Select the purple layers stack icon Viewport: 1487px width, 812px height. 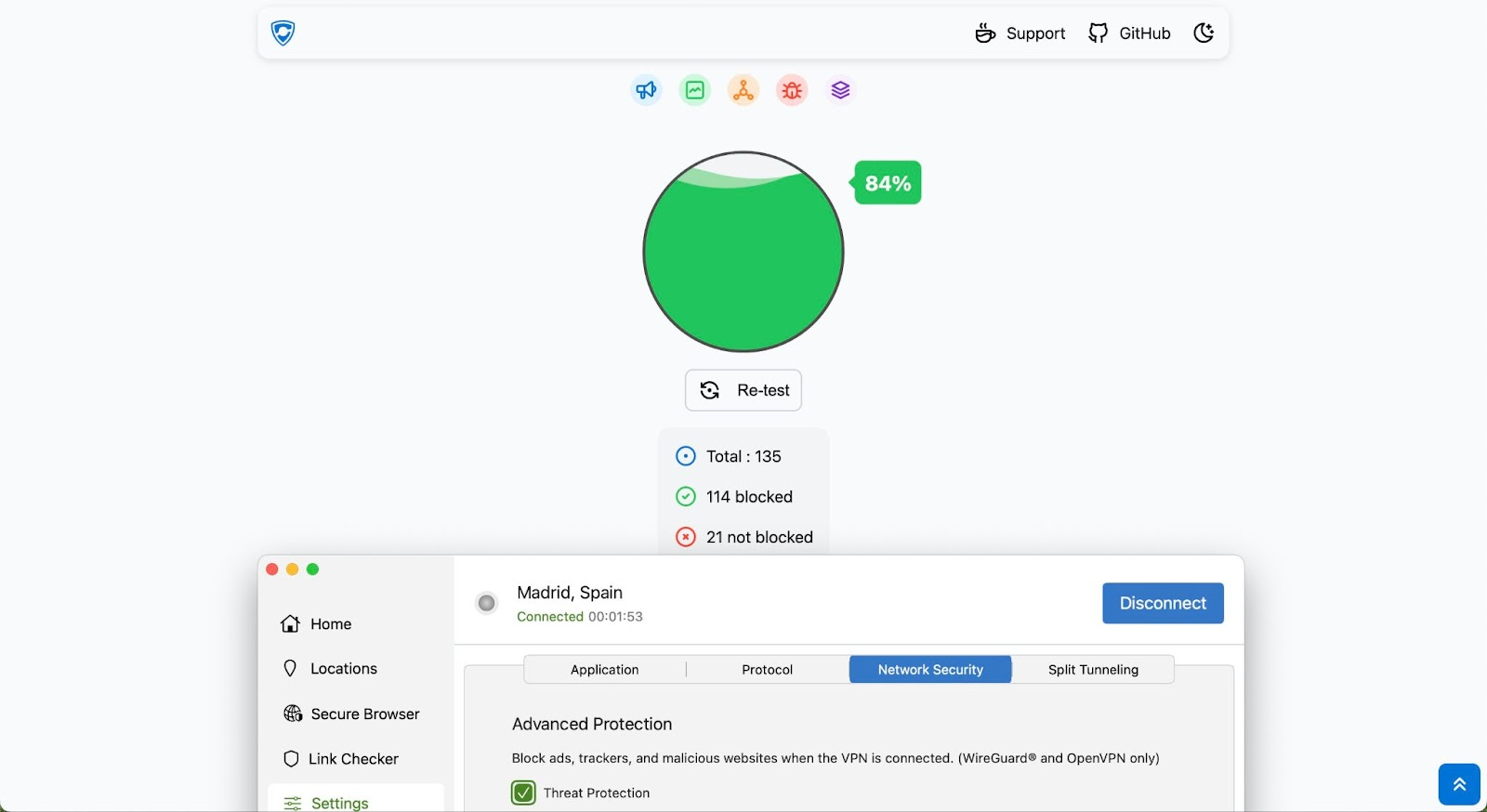coord(840,90)
